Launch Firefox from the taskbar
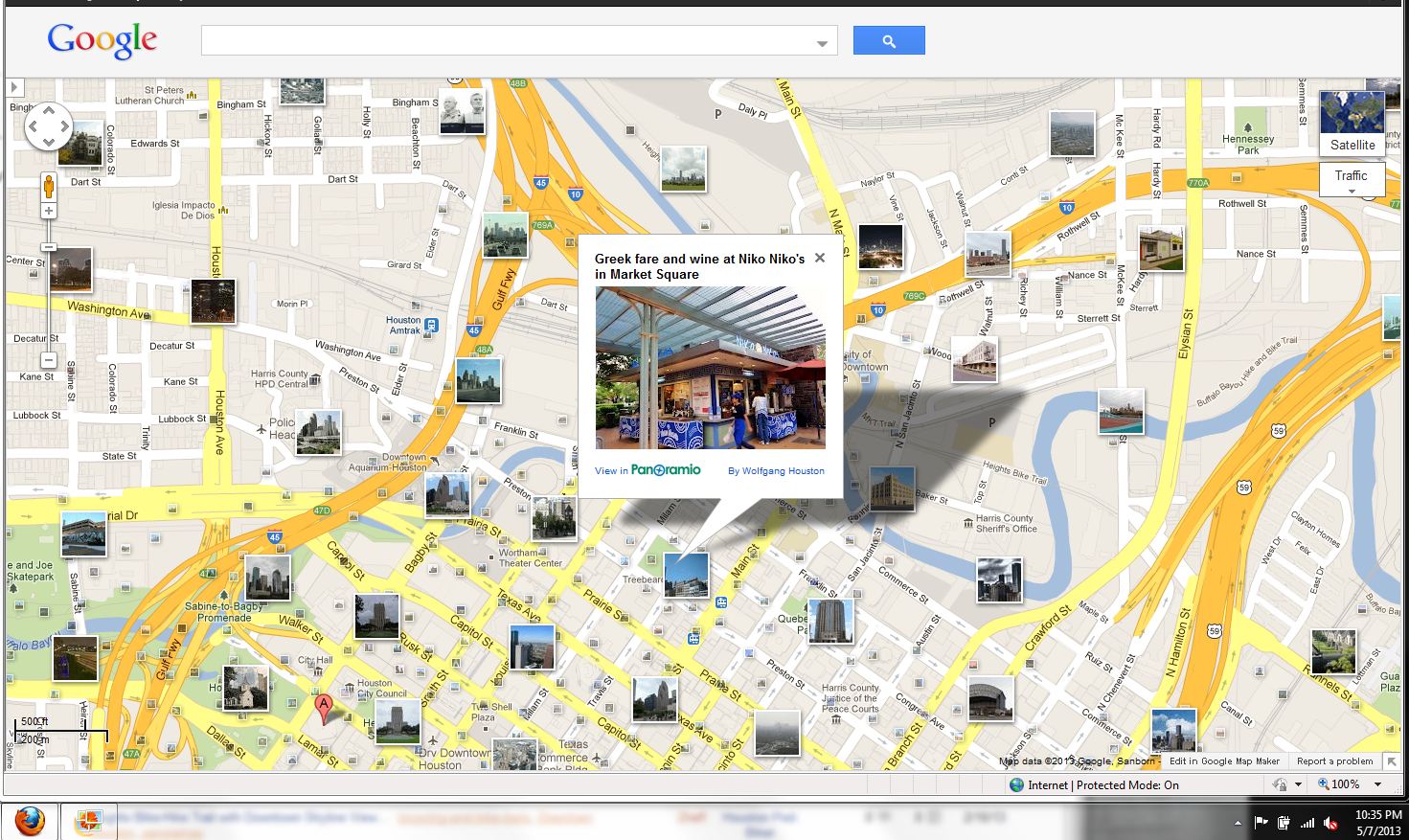 tap(29, 822)
